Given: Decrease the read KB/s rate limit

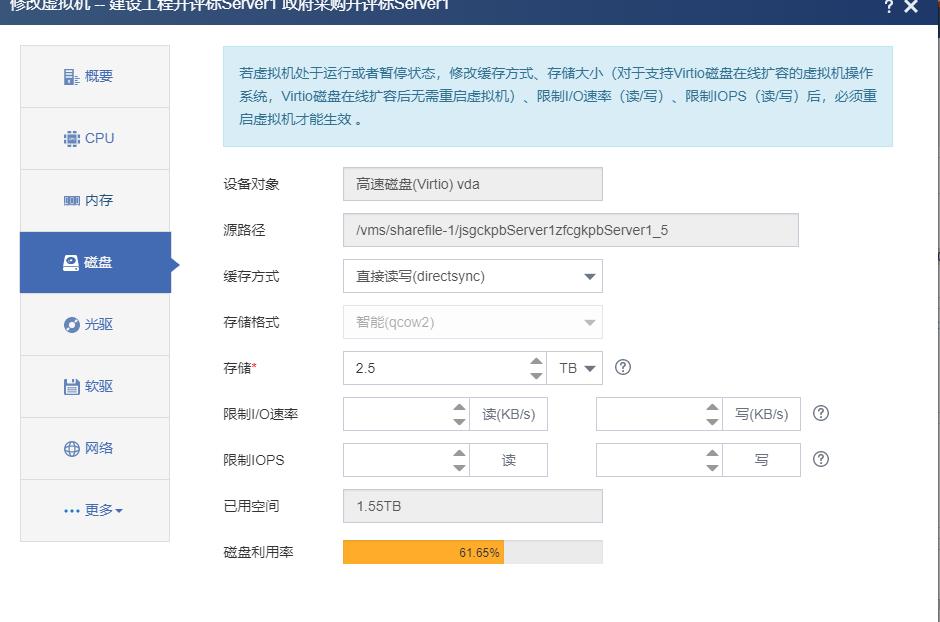Looking at the screenshot, I should pos(459,422).
